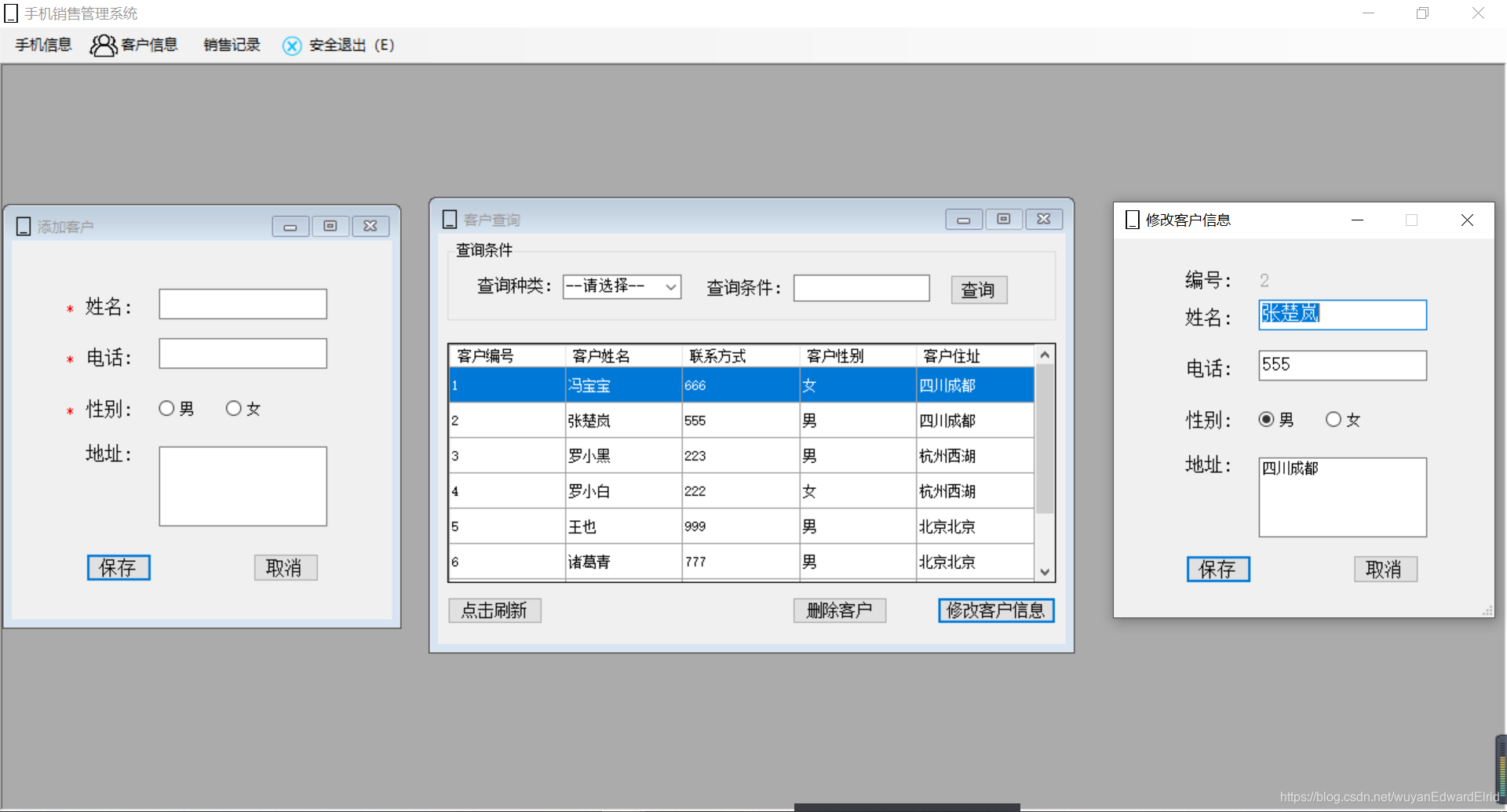The height and width of the screenshot is (812, 1507).
Task: Click 安全退出 (E) menu item
Action: [352, 45]
